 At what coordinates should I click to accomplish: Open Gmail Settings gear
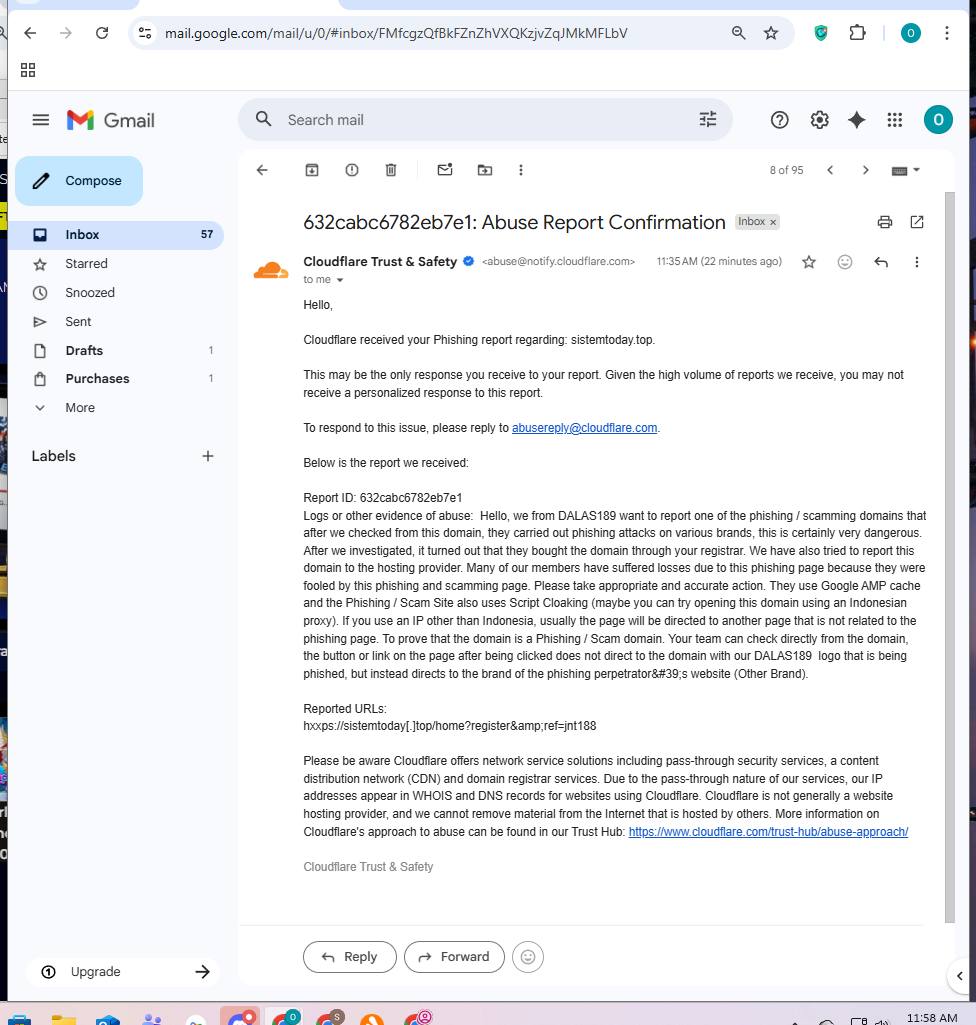pyautogui.click(x=819, y=120)
